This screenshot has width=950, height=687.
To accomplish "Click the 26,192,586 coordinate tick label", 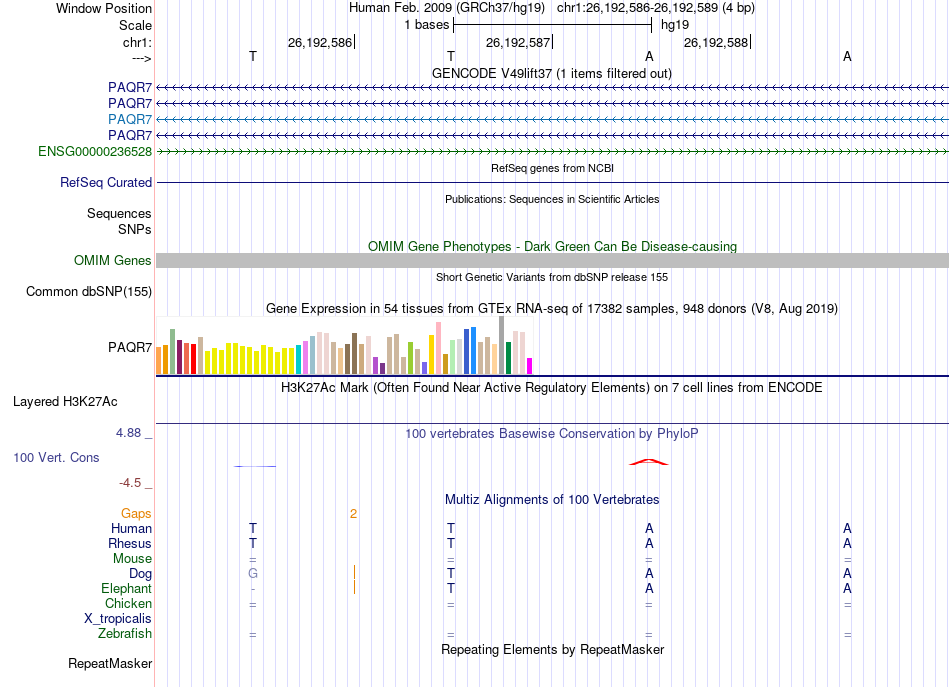I will 320,42.
